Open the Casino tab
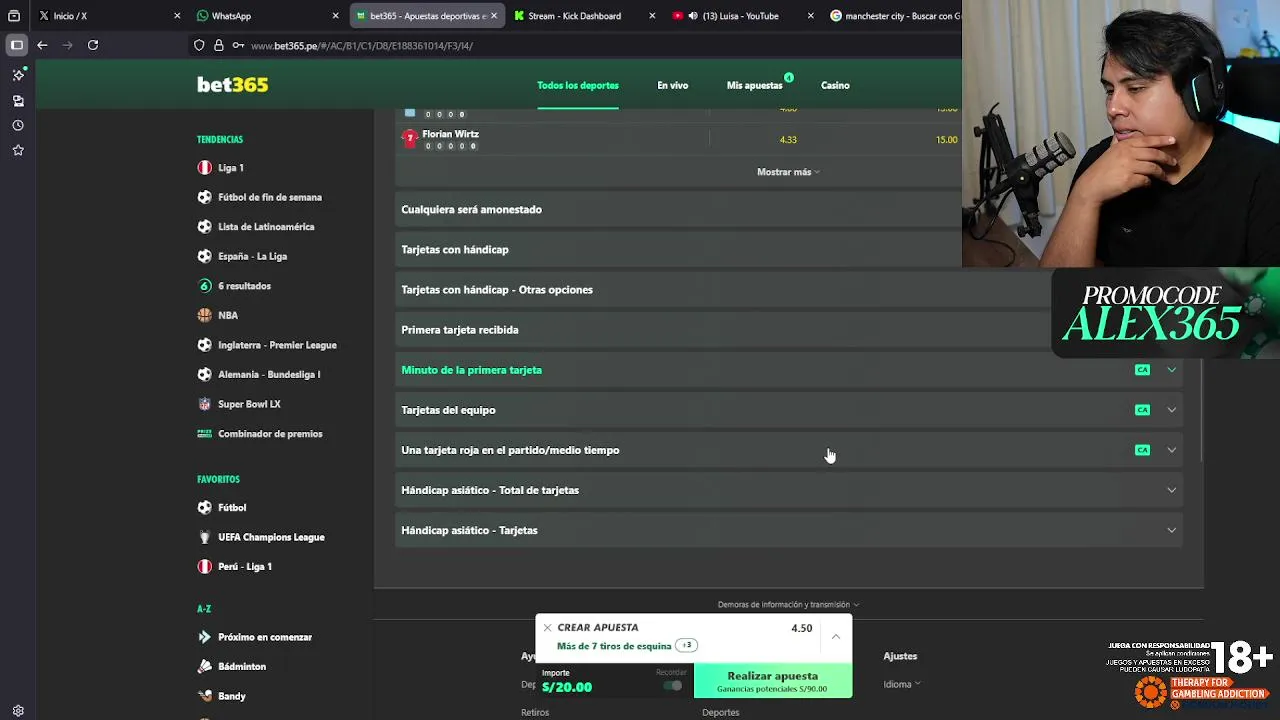Image resolution: width=1280 pixels, height=720 pixels. pos(835,86)
